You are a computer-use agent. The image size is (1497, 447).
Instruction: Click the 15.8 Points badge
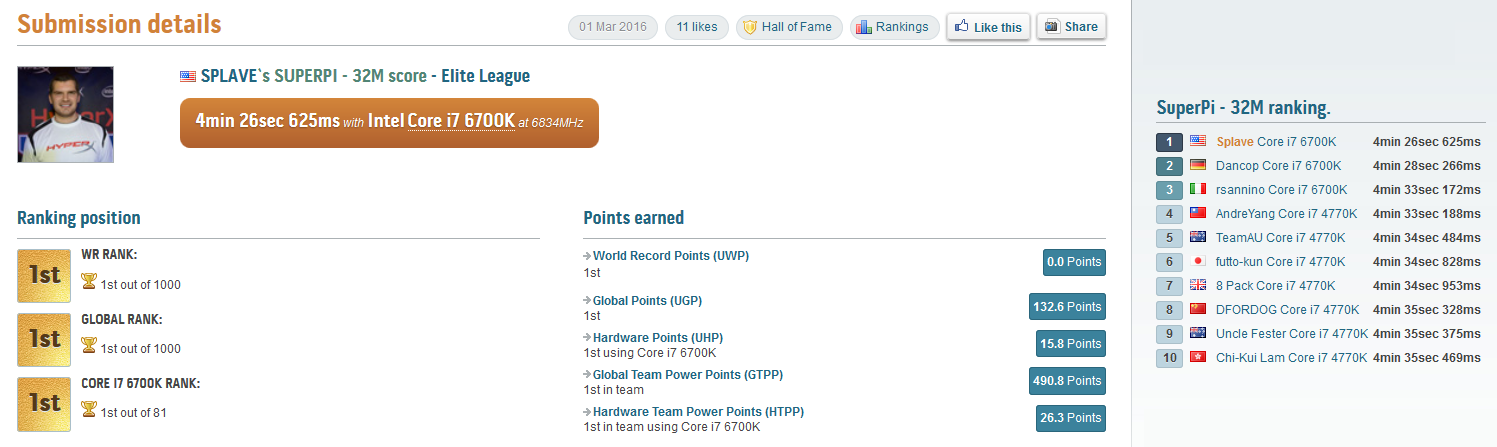pos(1071,343)
